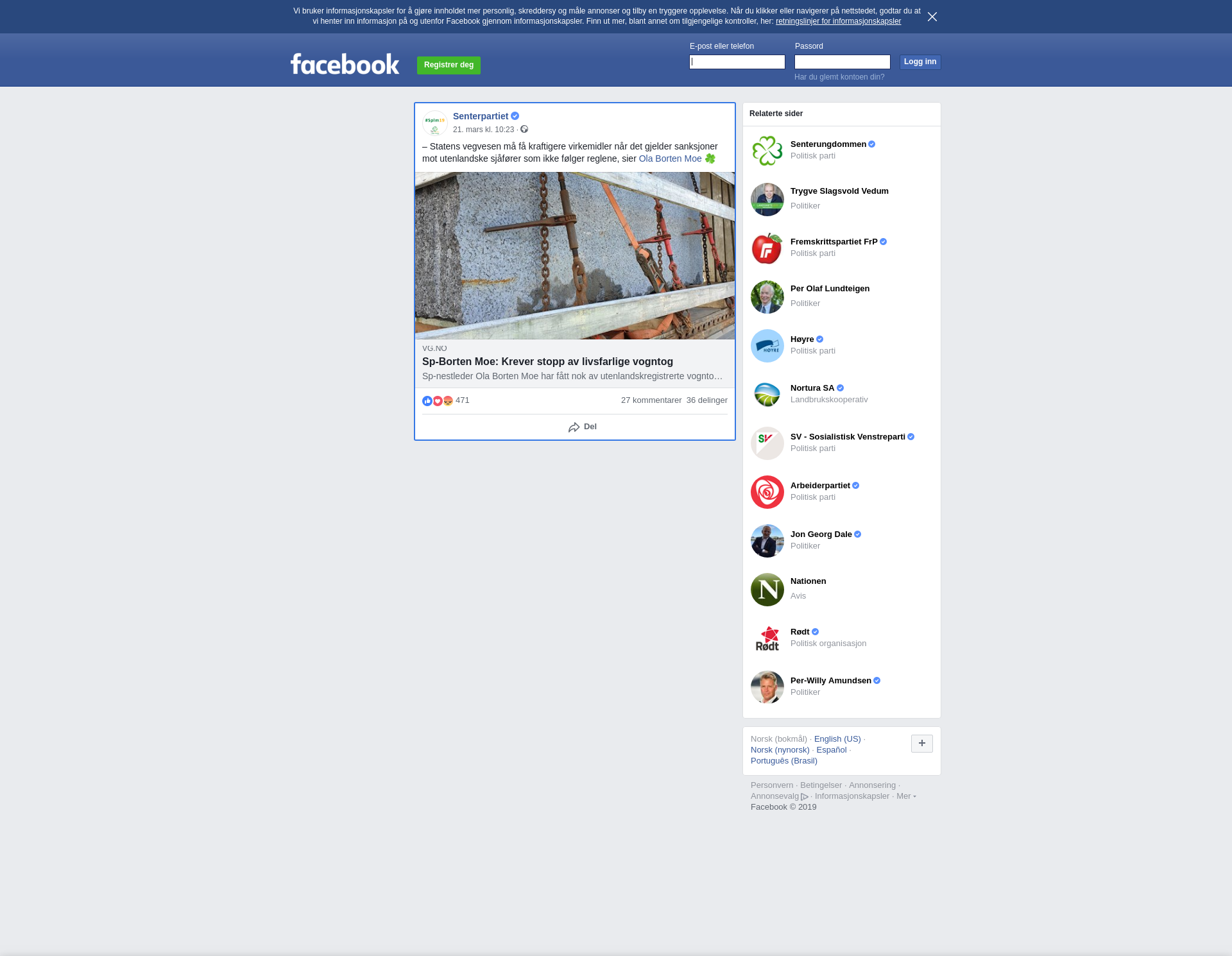Viewport: 1232px width, 956px height.
Task: Click Arbeiderpartiet rose logo
Action: coord(767,492)
